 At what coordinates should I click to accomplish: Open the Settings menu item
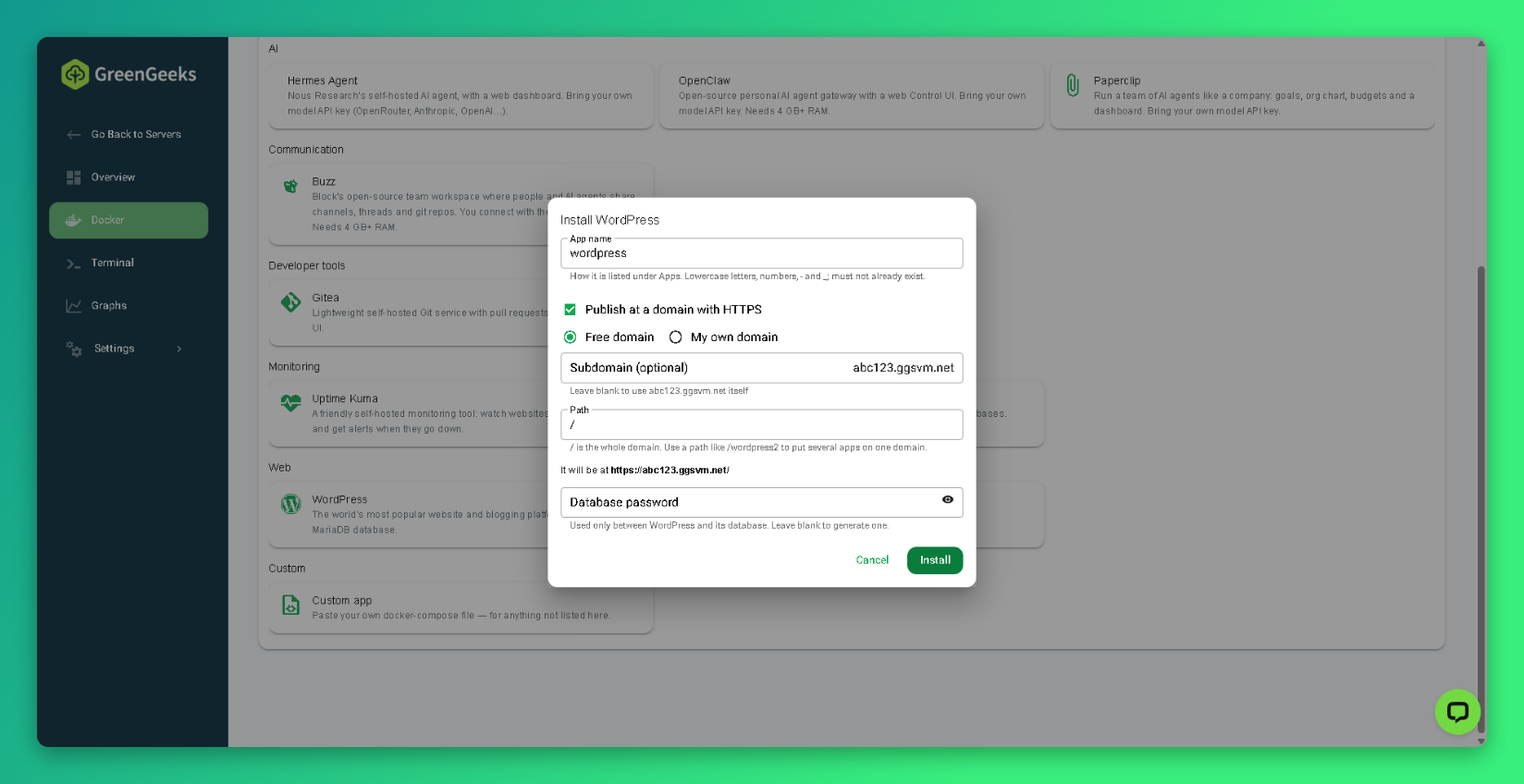coord(129,349)
